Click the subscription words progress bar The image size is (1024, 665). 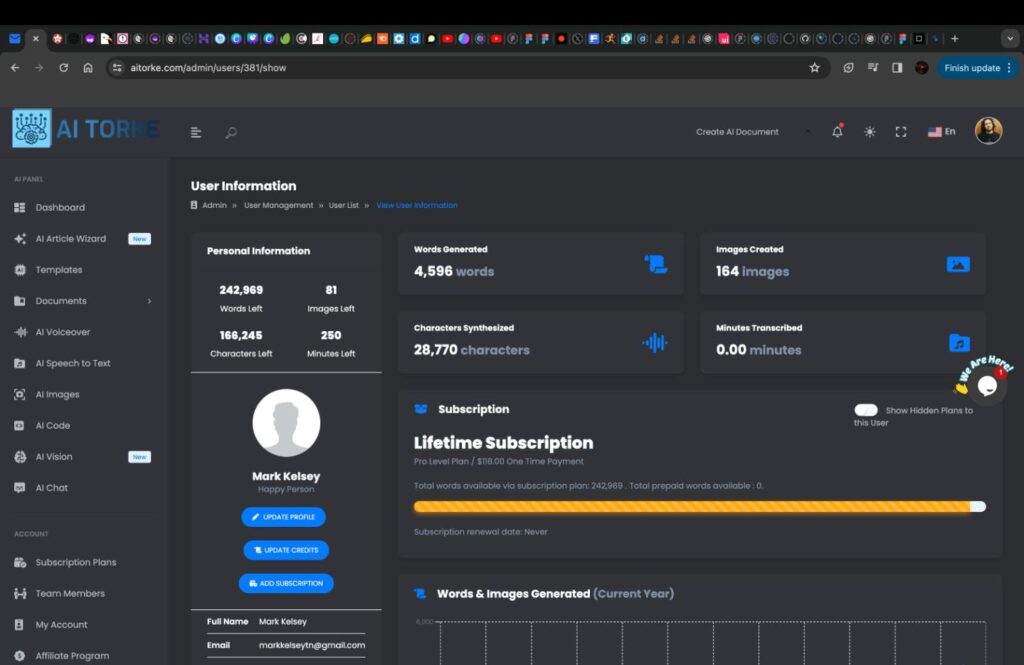(x=699, y=507)
